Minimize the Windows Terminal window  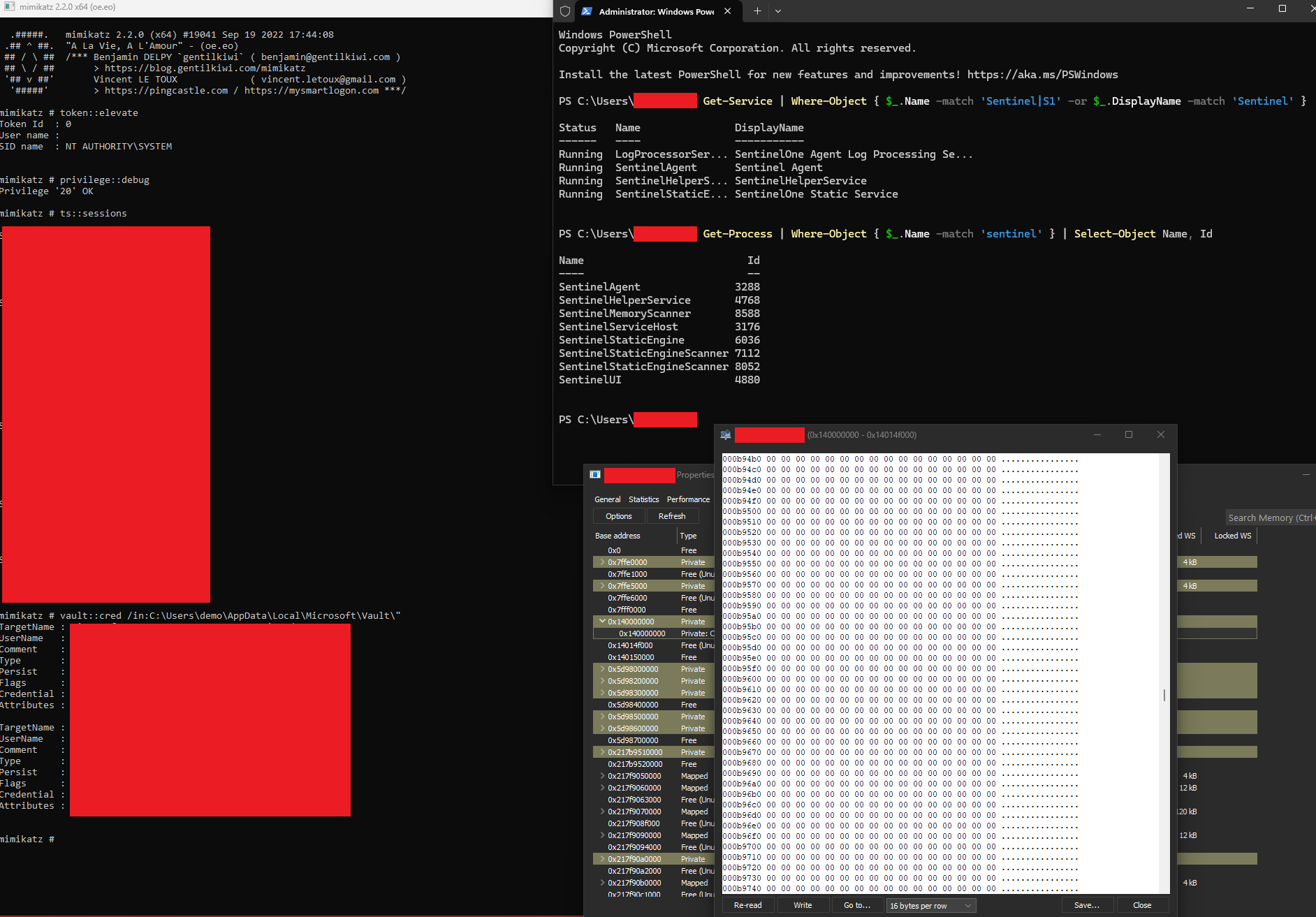1250,8
